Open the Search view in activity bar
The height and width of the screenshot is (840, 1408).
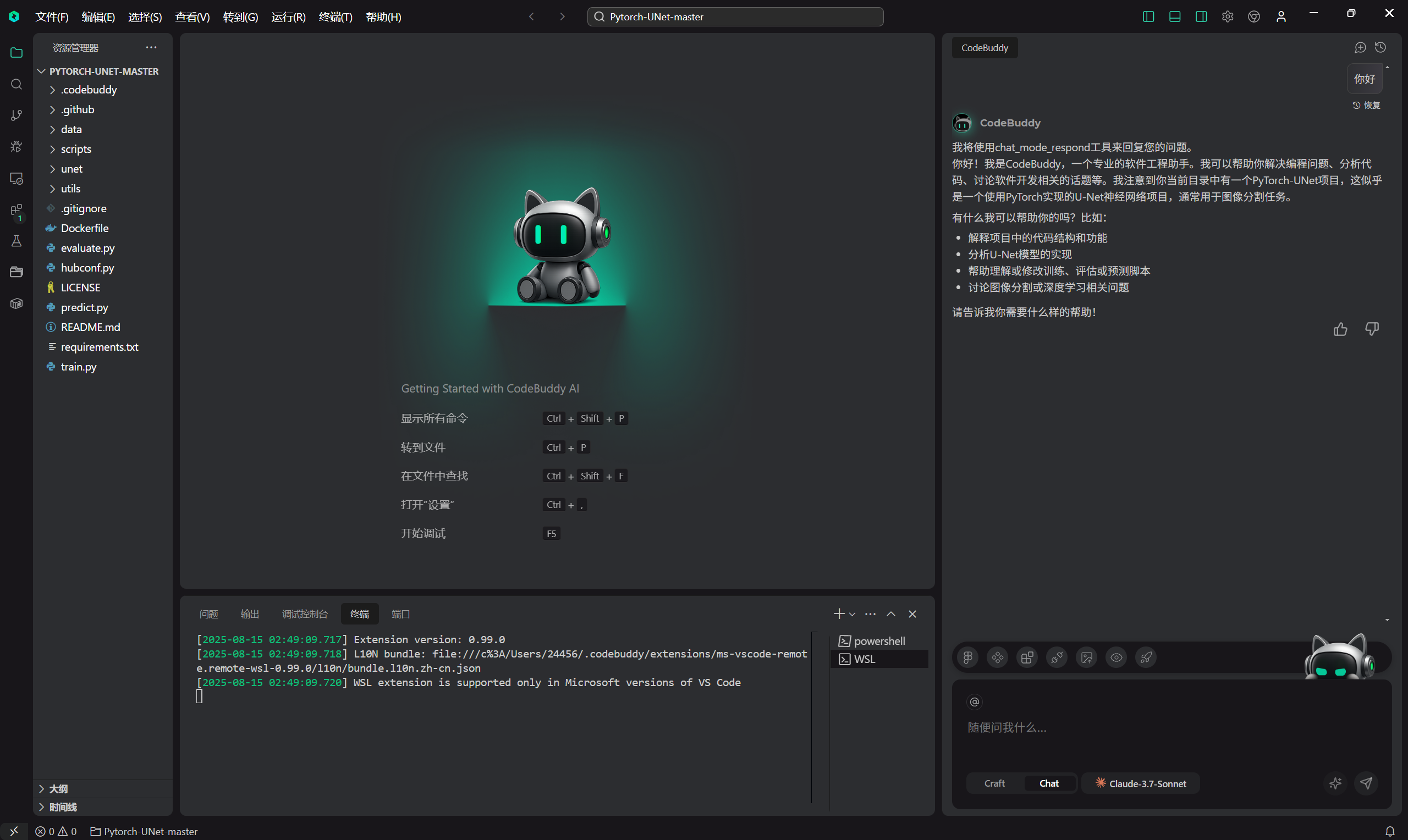pyautogui.click(x=16, y=84)
